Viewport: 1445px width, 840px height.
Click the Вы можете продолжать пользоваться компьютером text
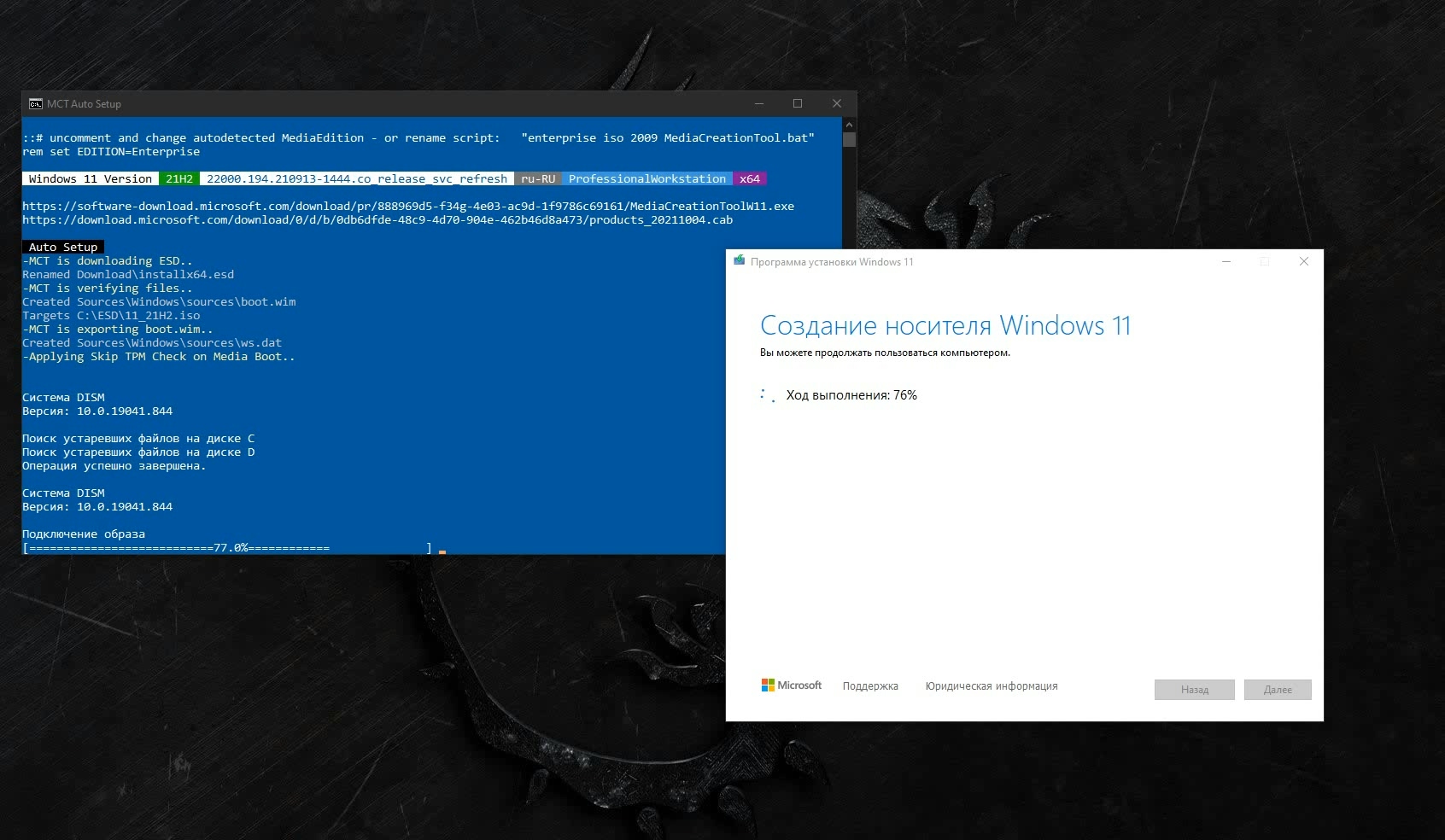point(885,353)
